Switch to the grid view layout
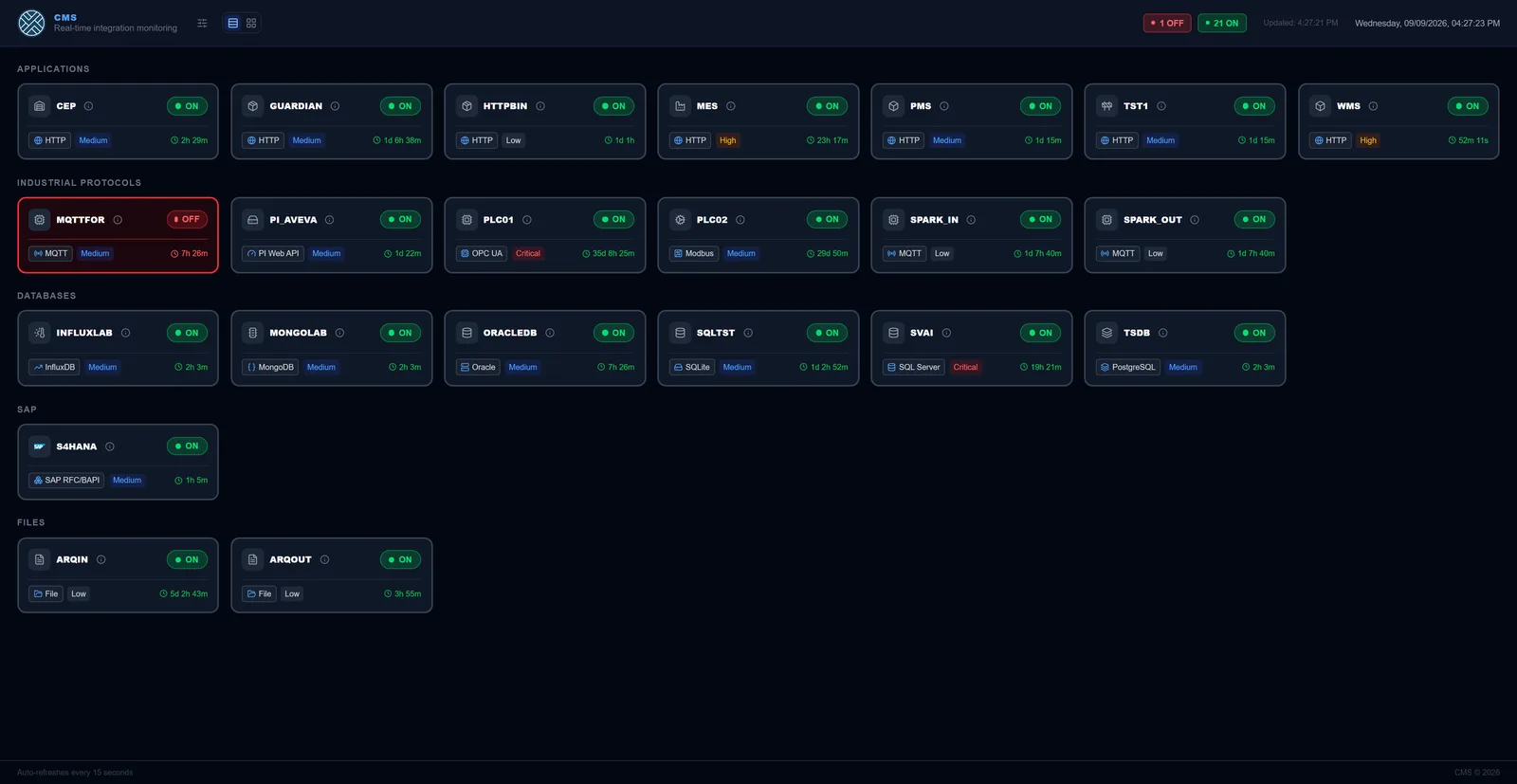The width and height of the screenshot is (1517, 784). (x=251, y=23)
